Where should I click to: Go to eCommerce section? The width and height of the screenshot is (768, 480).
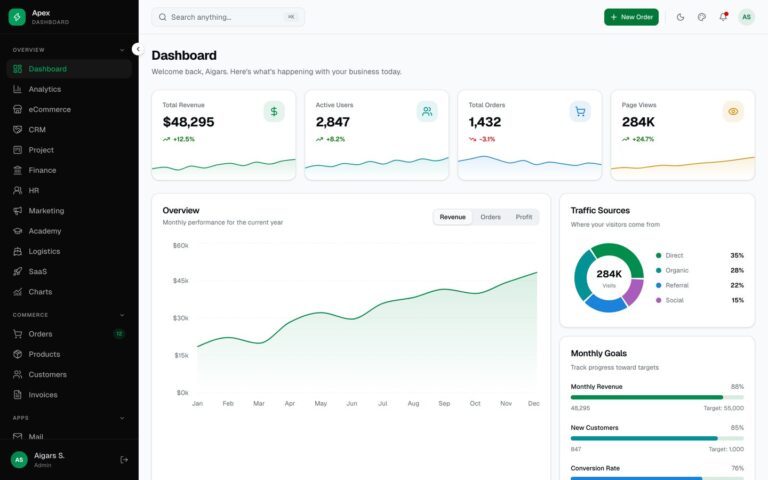click(69, 109)
